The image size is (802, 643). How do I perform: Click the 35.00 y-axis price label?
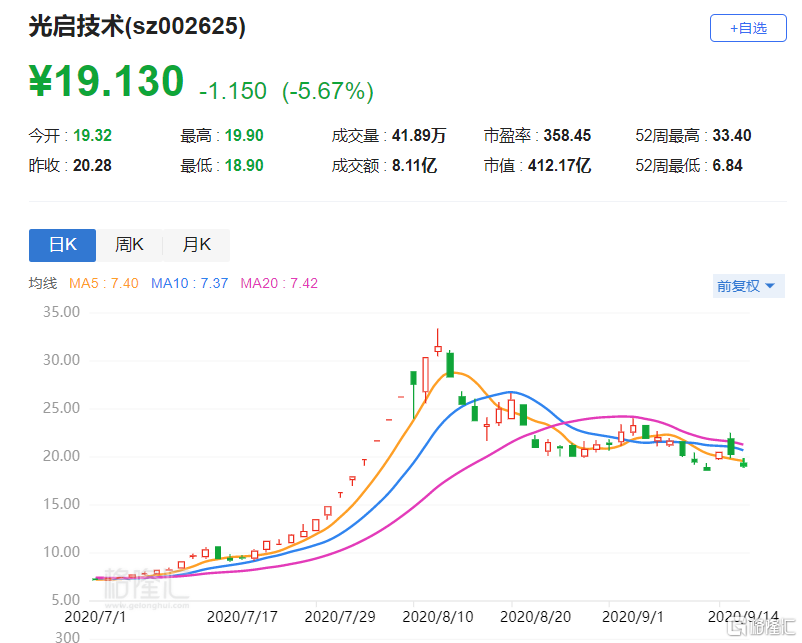coord(61,312)
